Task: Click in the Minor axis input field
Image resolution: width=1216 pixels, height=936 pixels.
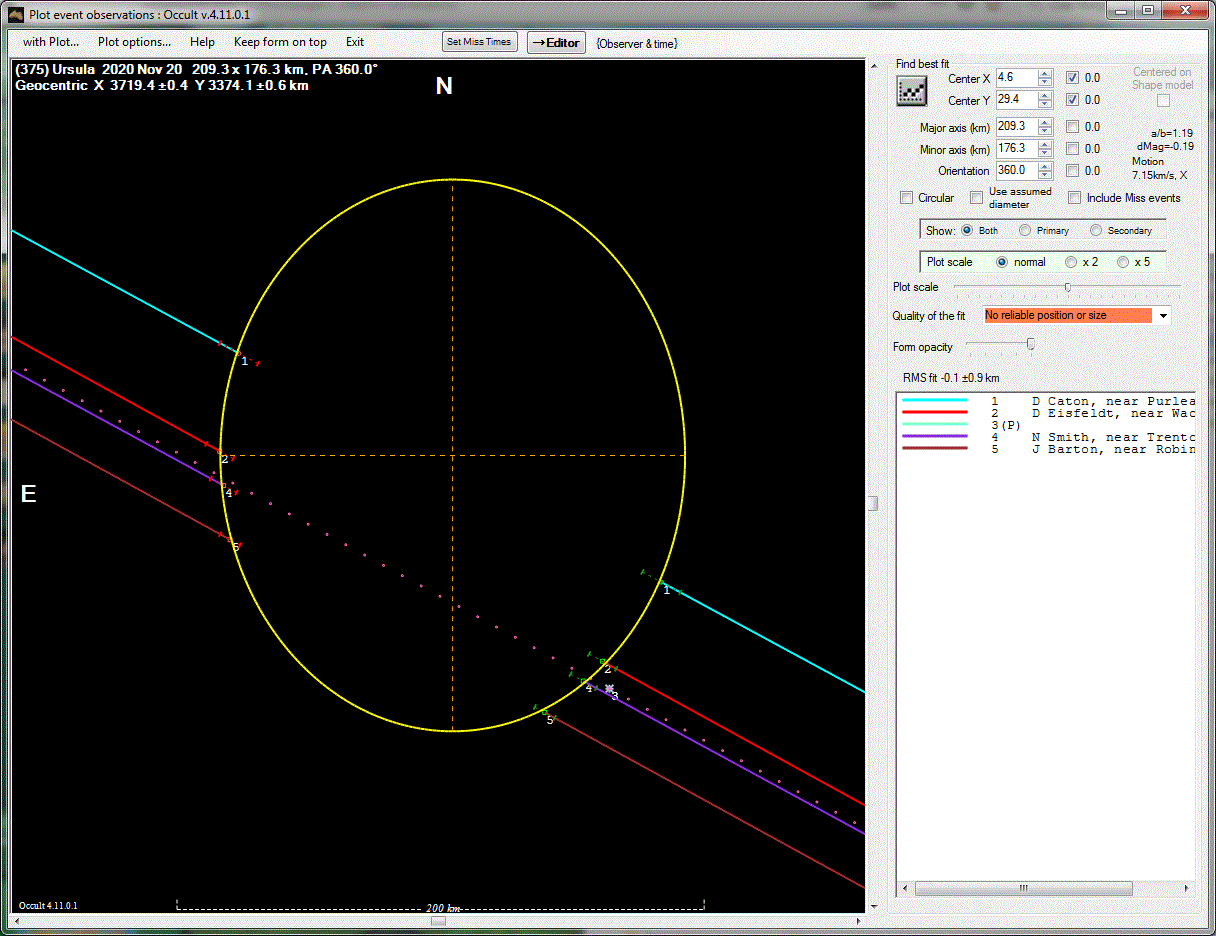Action: [1017, 149]
